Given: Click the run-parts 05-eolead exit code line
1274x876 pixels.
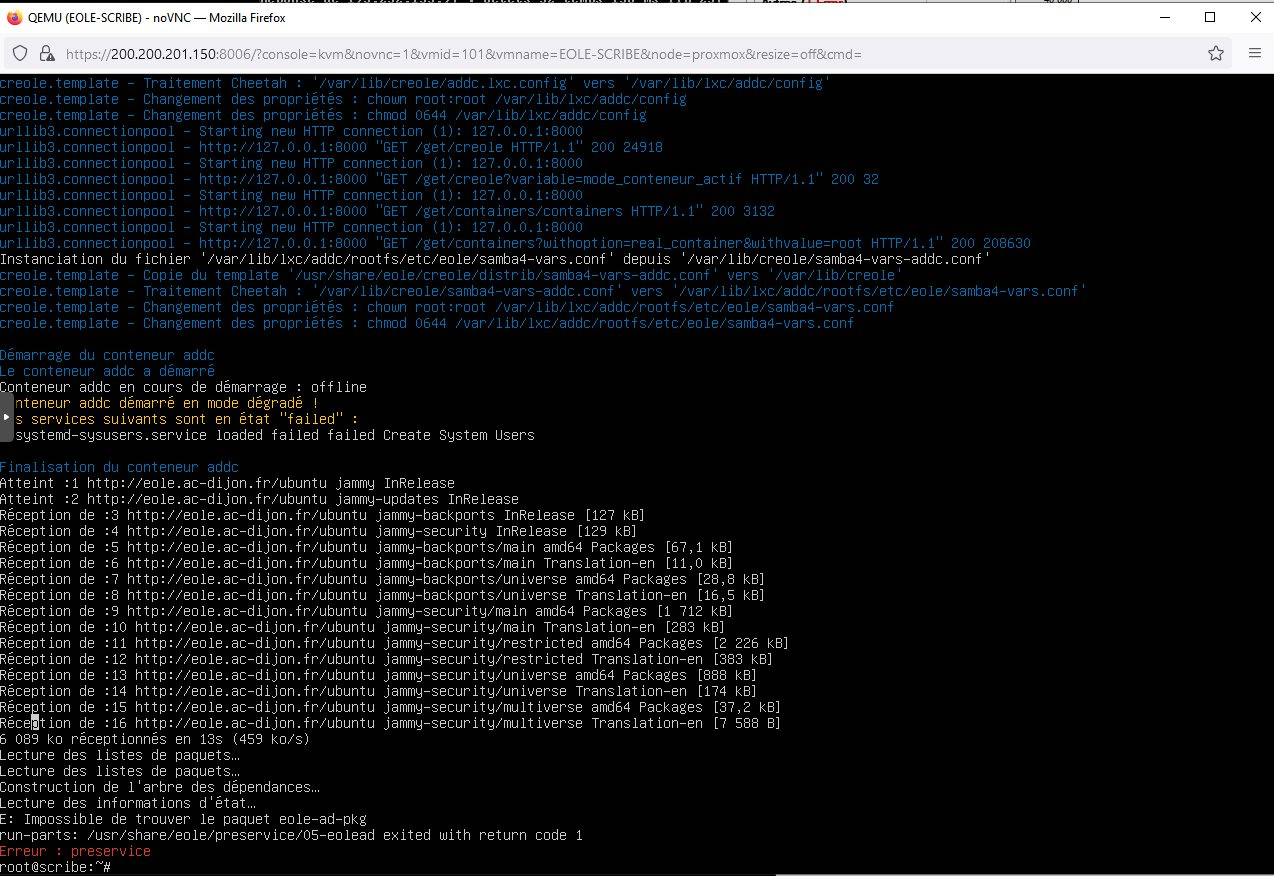Looking at the screenshot, I should coord(290,835).
